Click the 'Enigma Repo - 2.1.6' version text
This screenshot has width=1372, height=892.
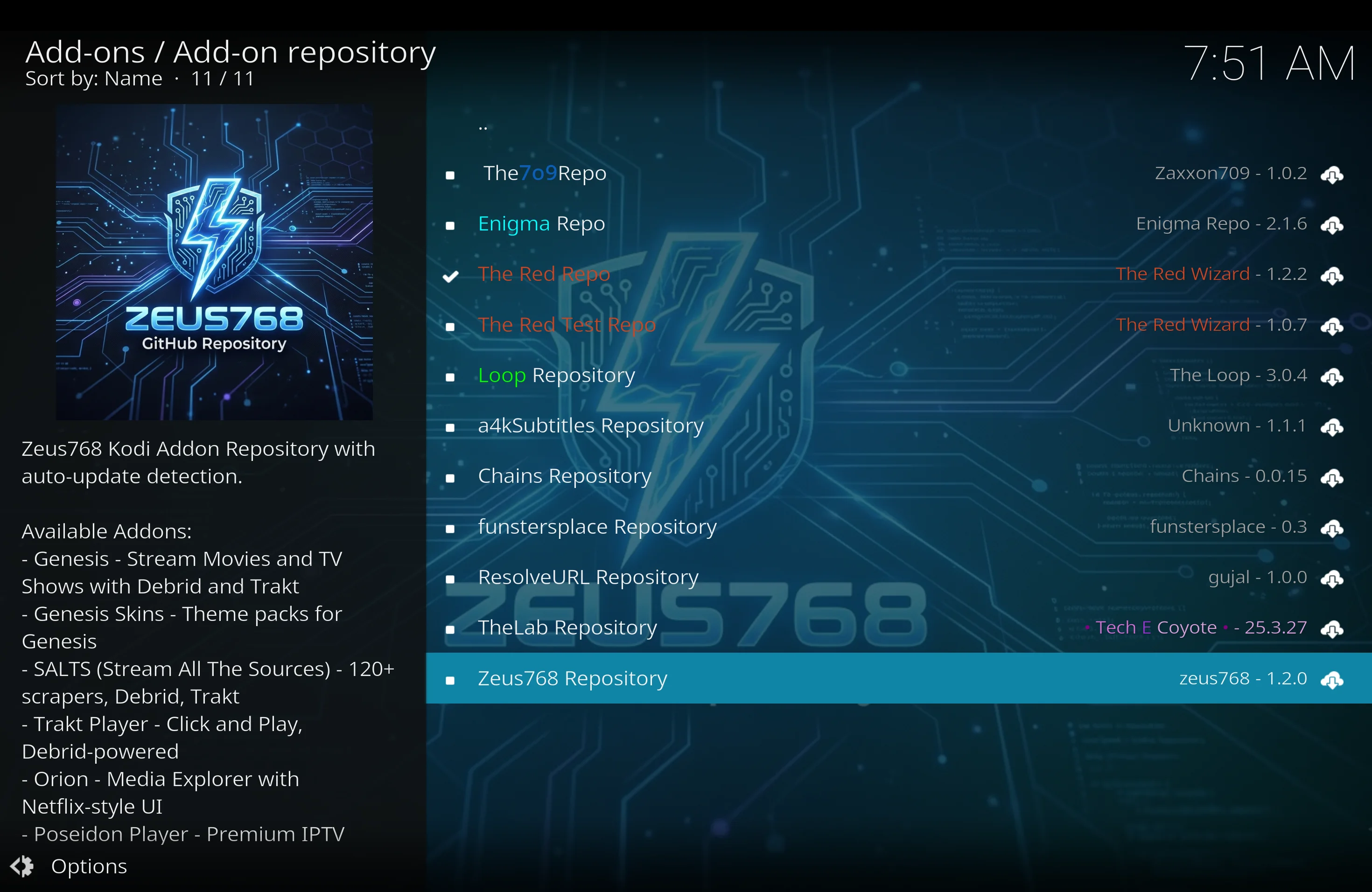(1221, 223)
